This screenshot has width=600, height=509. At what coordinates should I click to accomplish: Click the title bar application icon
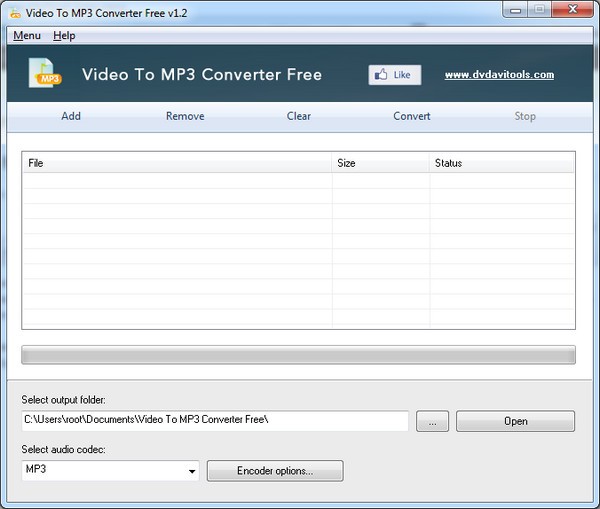click(14, 10)
